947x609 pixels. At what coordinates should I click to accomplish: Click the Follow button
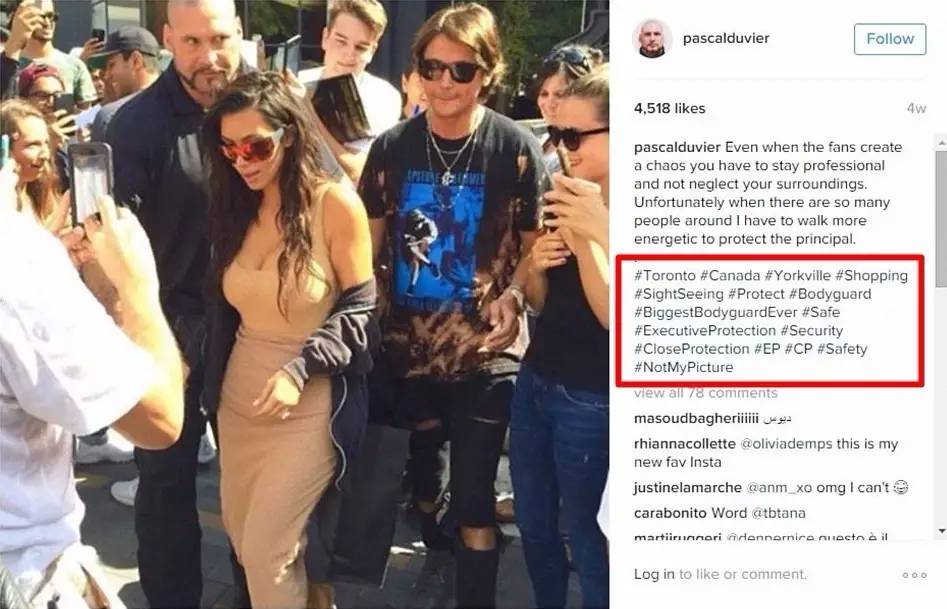click(890, 39)
